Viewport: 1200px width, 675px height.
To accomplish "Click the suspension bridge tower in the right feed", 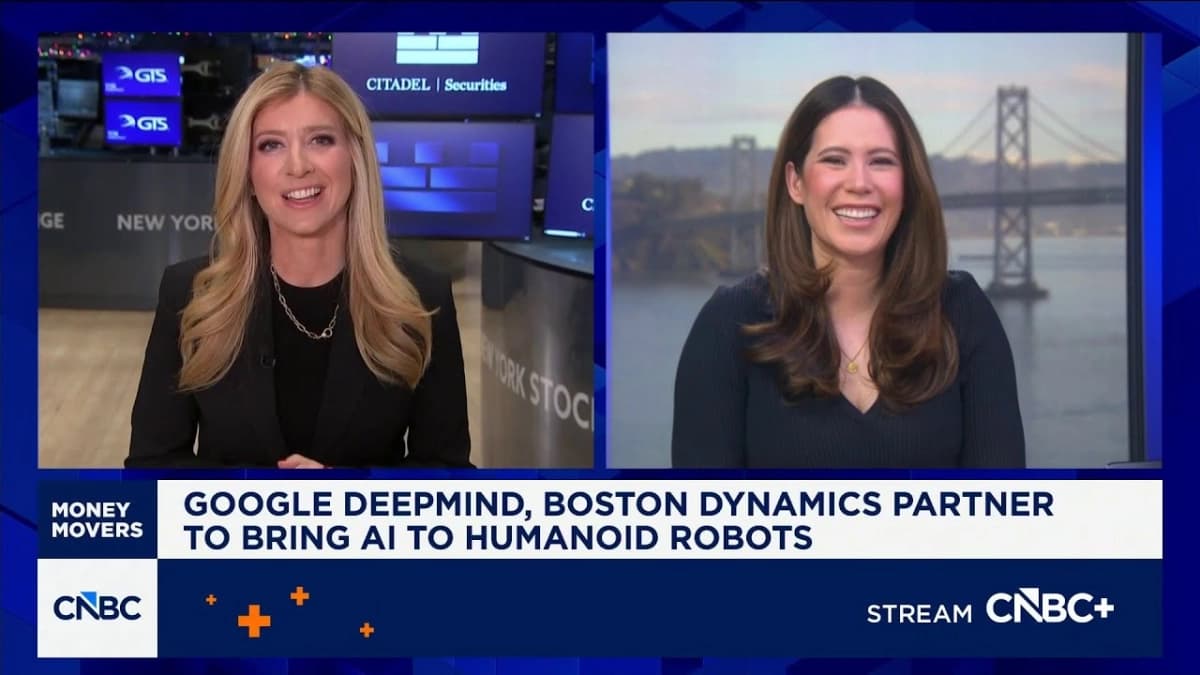I will tap(1010, 190).
